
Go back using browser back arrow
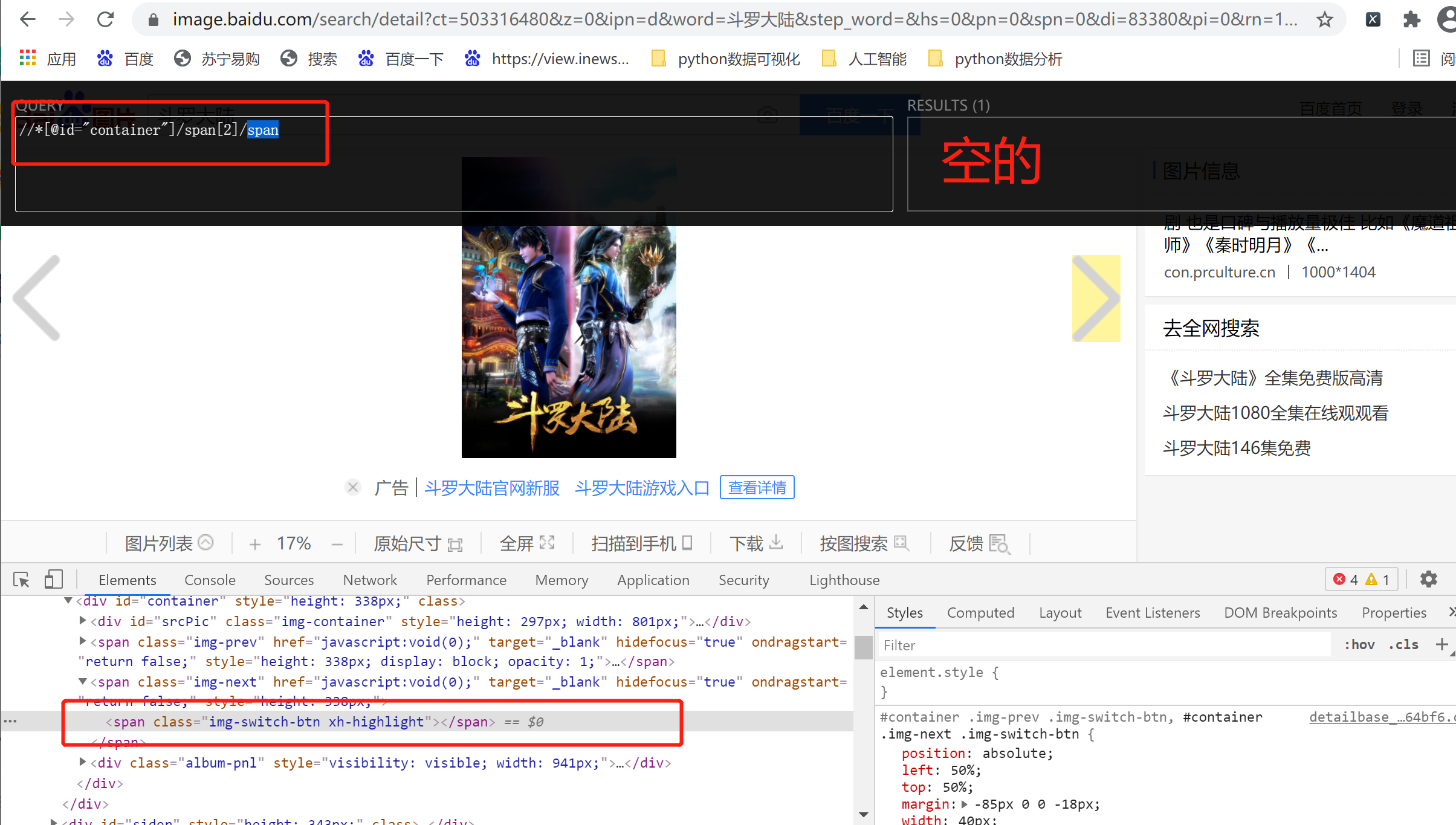tap(28, 19)
